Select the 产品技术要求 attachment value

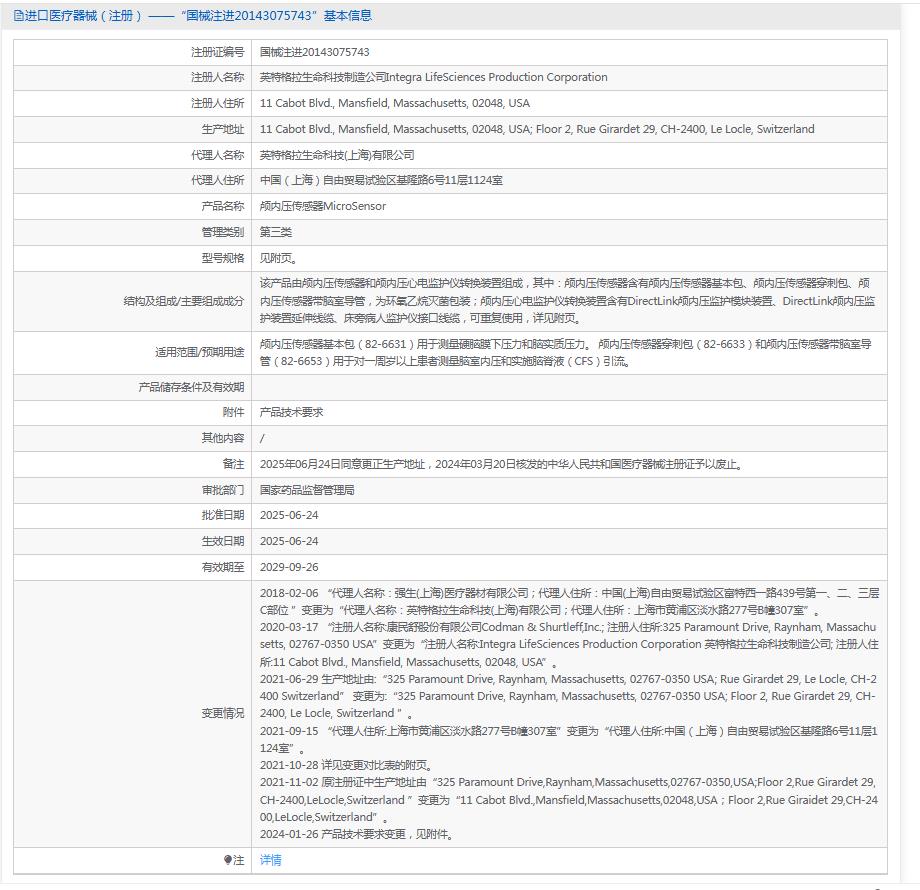(x=292, y=412)
